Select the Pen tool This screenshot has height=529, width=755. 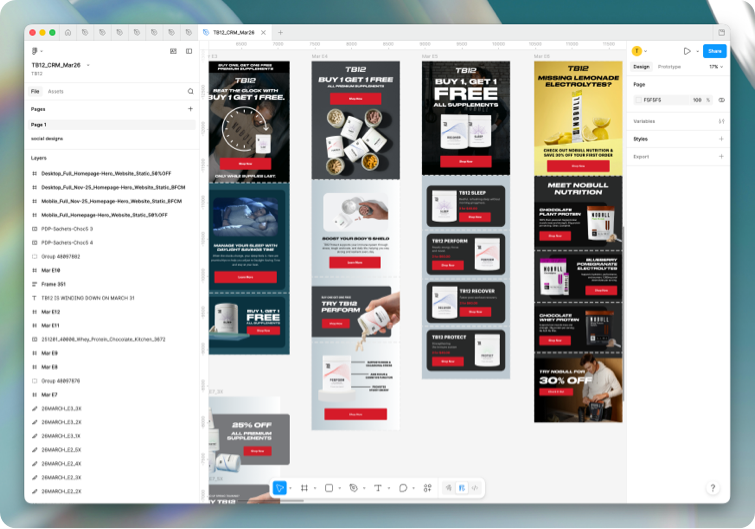[x=353, y=488]
